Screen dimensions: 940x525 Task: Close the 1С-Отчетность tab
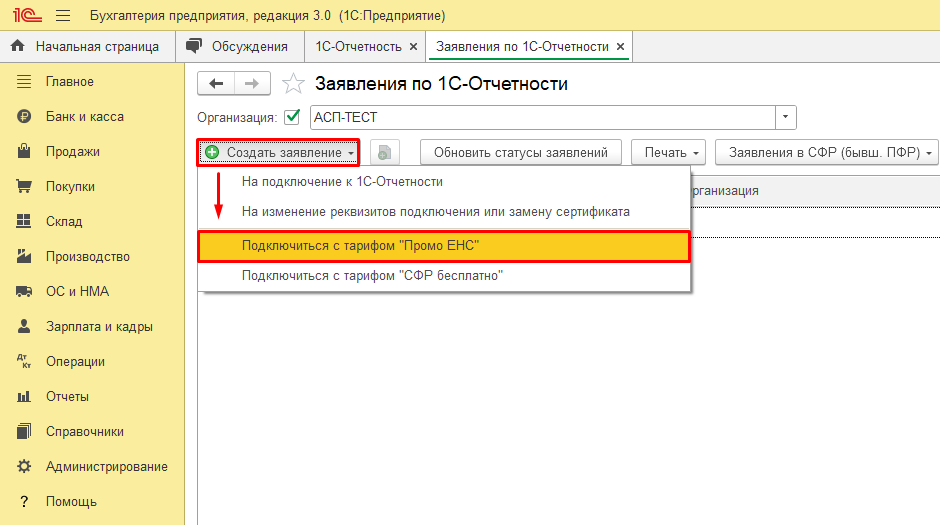point(413,47)
